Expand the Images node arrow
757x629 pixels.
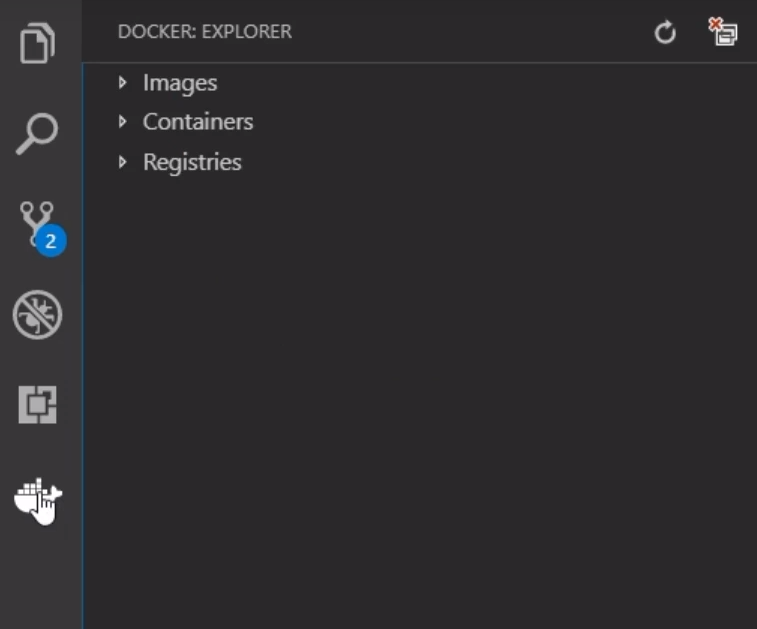pyautogui.click(x=123, y=83)
